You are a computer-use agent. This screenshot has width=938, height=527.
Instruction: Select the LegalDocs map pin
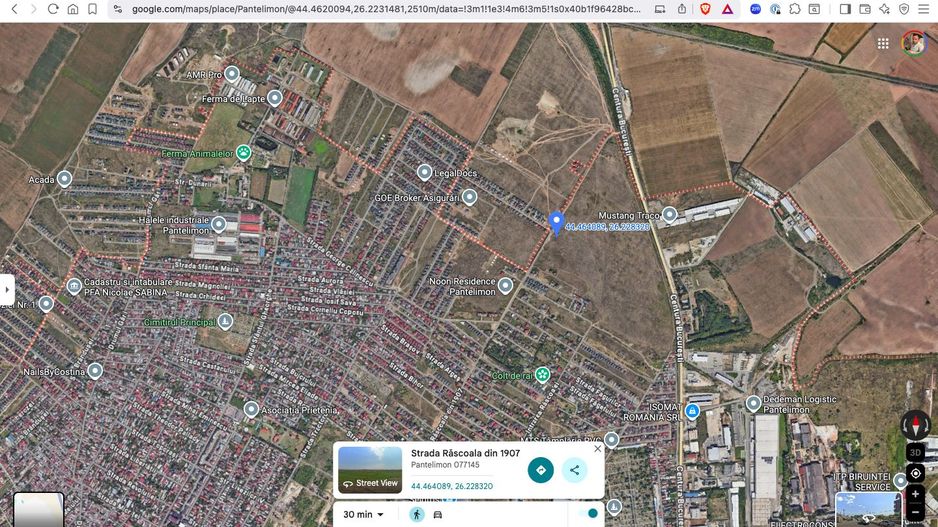coord(424,173)
